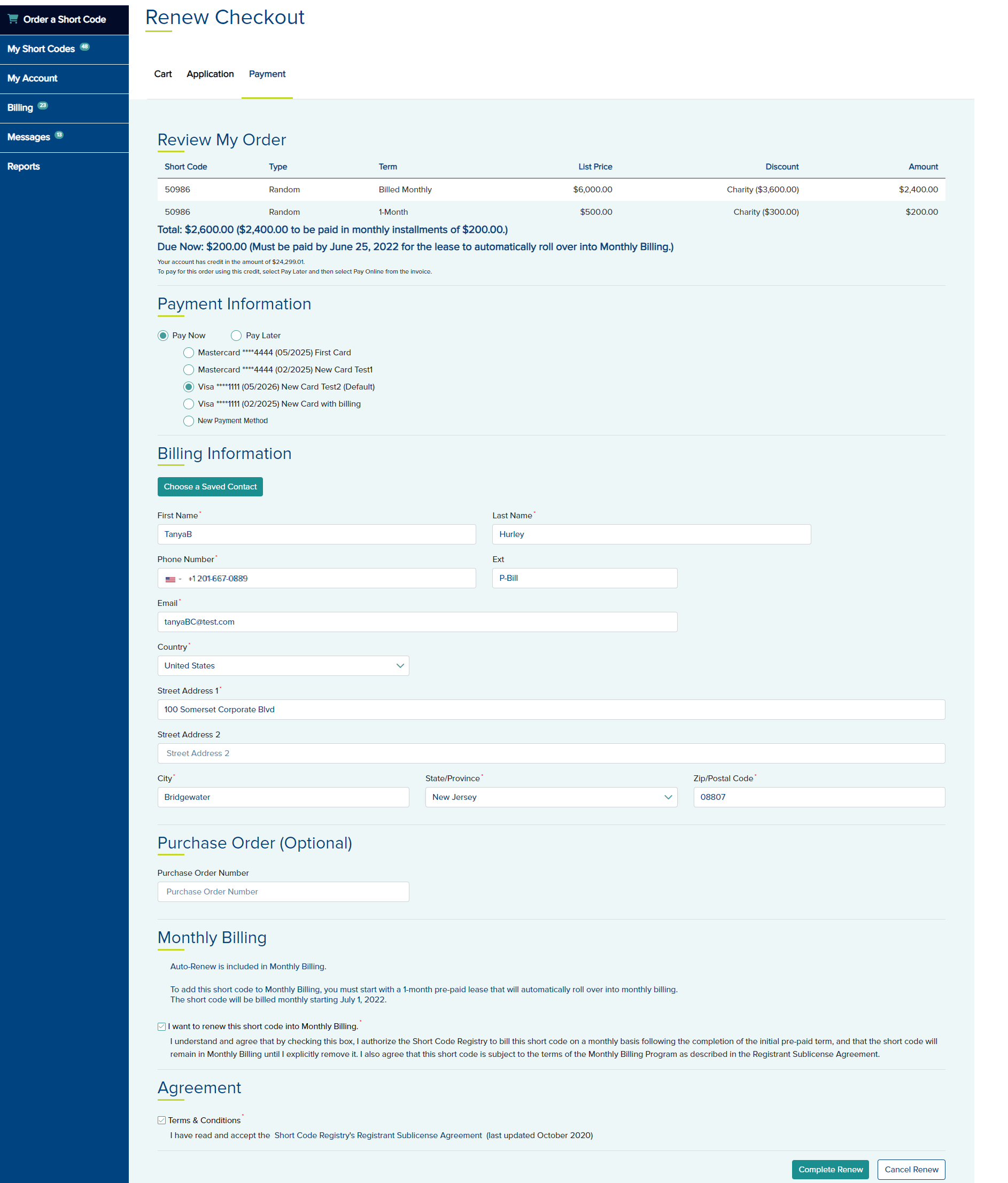
Task: Click Choose a Saved Contact button
Action: tap(210, 487)
